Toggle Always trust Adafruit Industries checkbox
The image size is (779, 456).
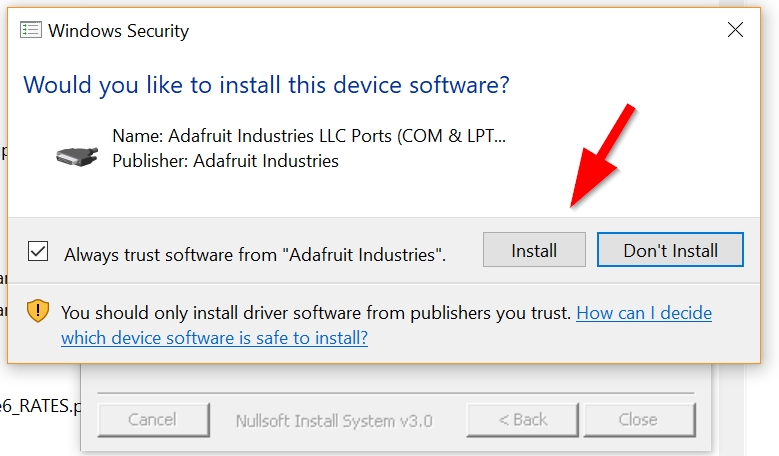38,251
